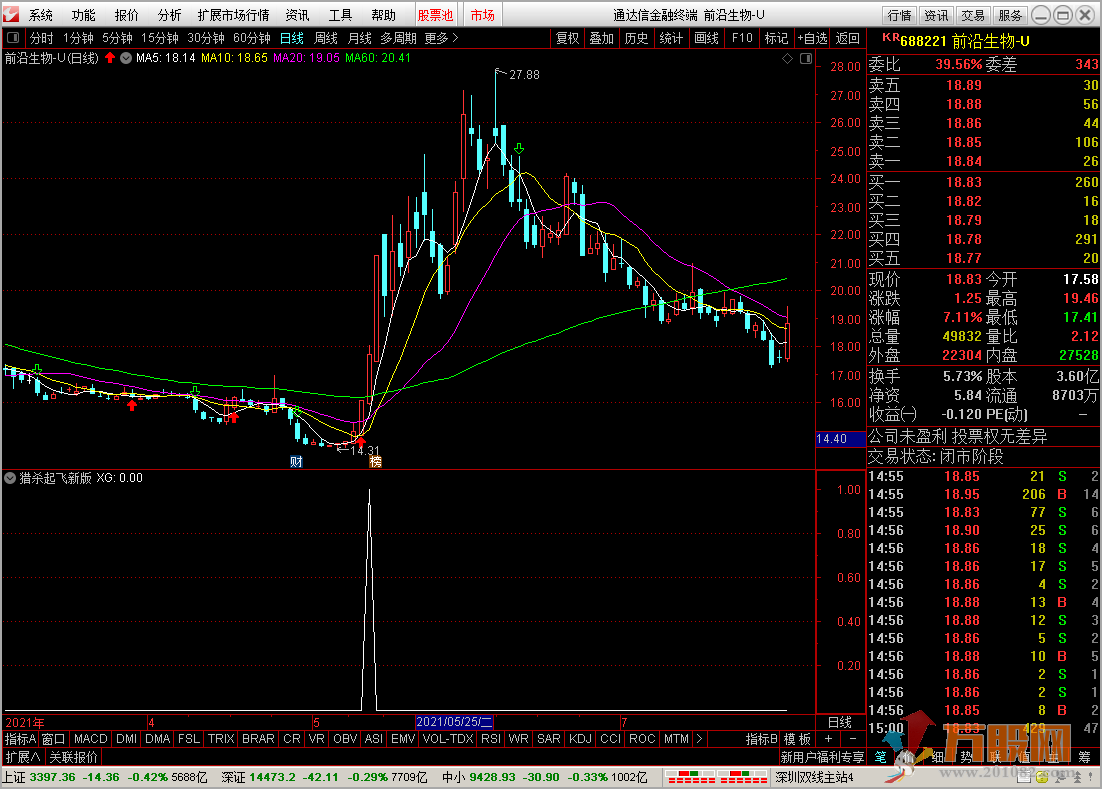The image size is (1102, 789).
Task: Open the 指标B indicator list
Action: tap(761, 739)
